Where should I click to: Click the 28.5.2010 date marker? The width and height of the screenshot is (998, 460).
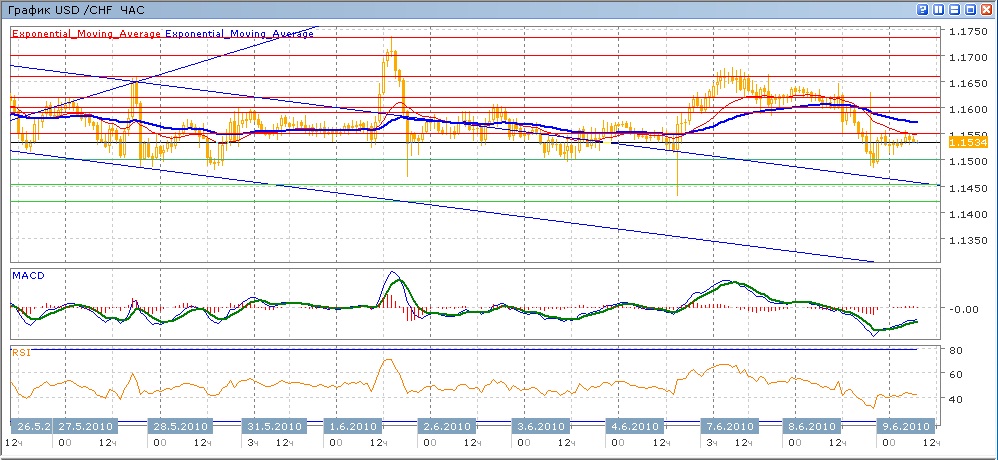pos(179,424)
